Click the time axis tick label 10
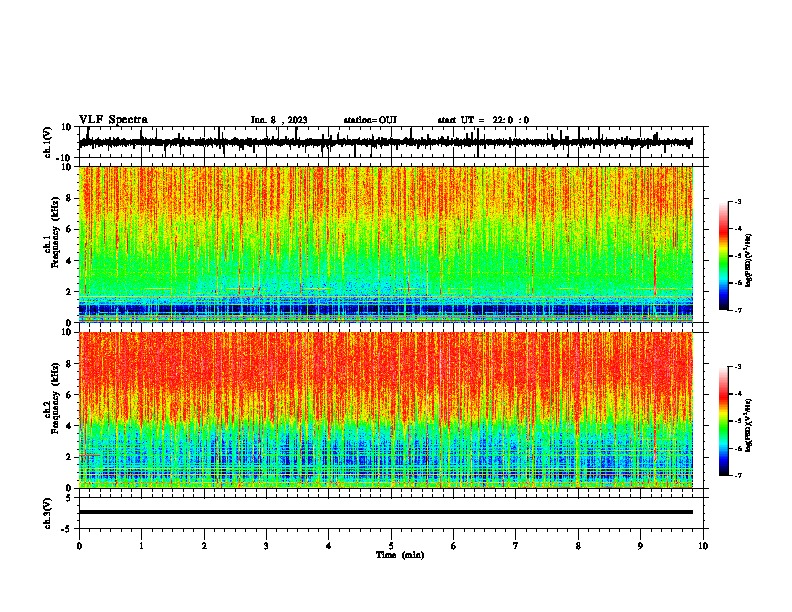The image size is (792, 612). (703, 546)
